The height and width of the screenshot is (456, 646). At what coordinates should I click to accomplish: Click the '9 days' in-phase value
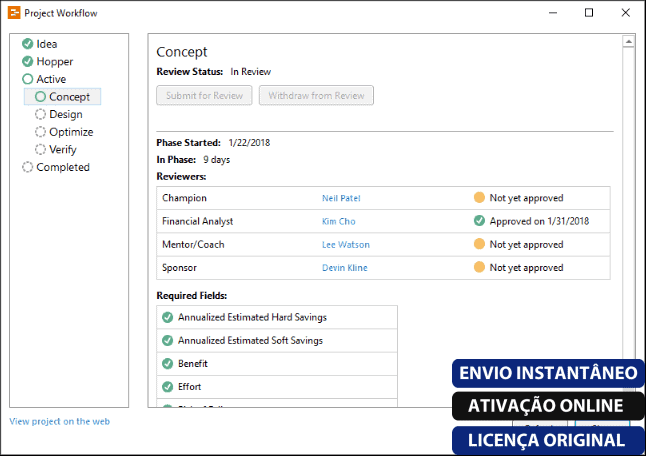[216, 160]
